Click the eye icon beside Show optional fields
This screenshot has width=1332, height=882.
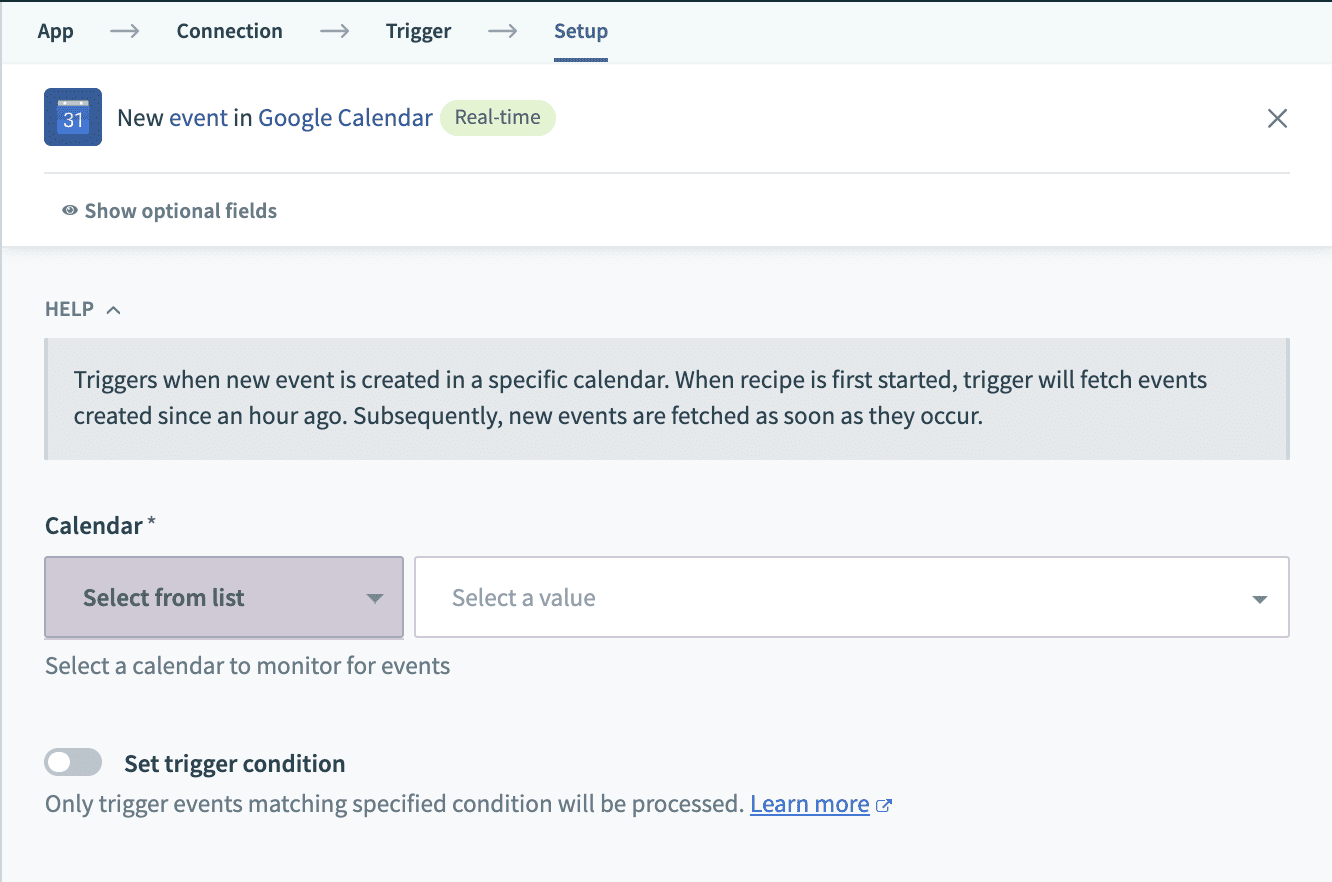point(69,211)
